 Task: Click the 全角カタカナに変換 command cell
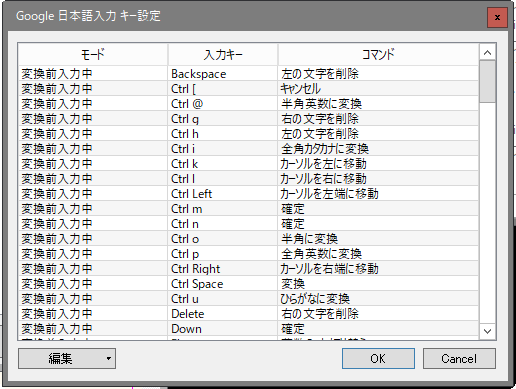pos(378,149)
